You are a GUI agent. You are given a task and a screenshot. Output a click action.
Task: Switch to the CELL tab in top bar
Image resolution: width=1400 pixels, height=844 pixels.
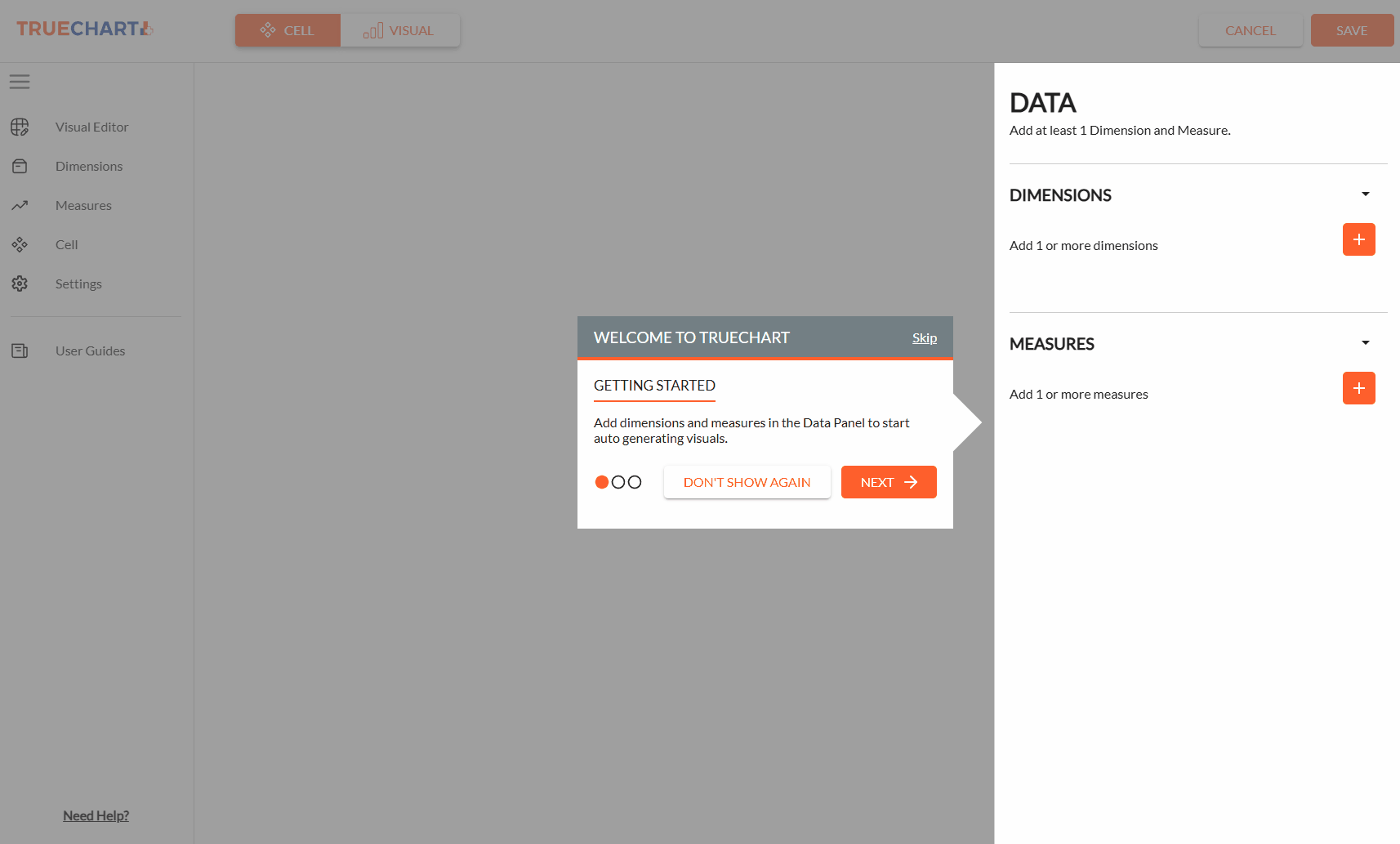pyautogui.click(x=288, y=30)
